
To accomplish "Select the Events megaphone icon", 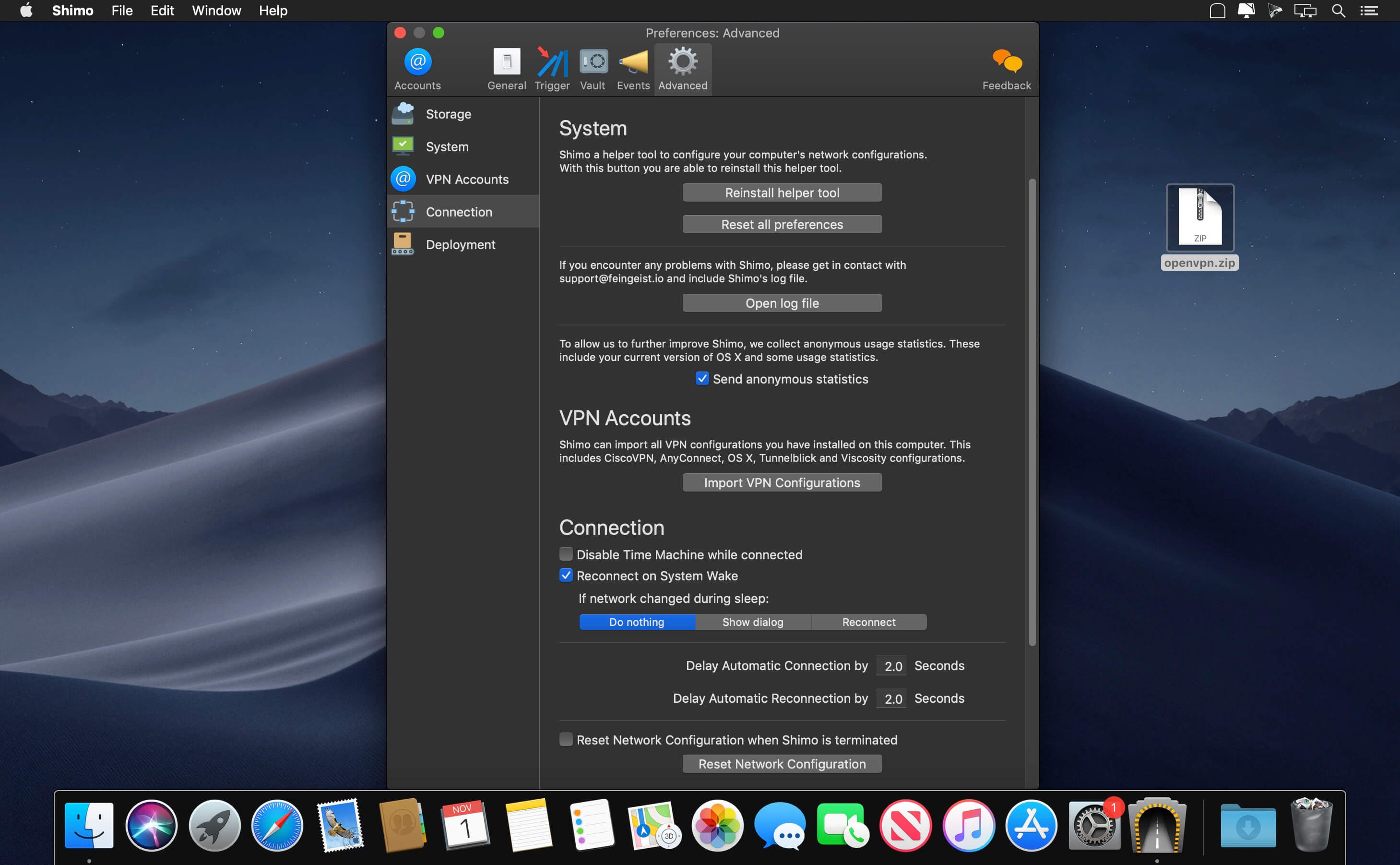I will pyautogui.click(x=633, y=63).
